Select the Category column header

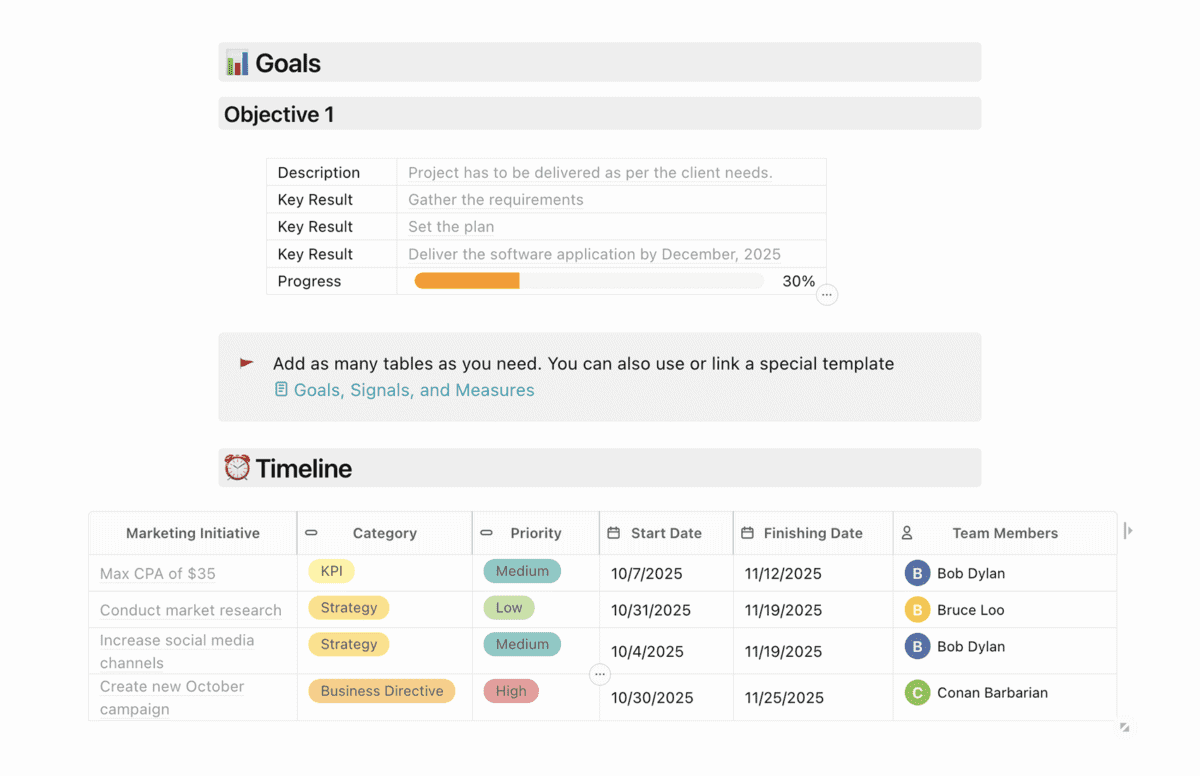coord(385,533)
